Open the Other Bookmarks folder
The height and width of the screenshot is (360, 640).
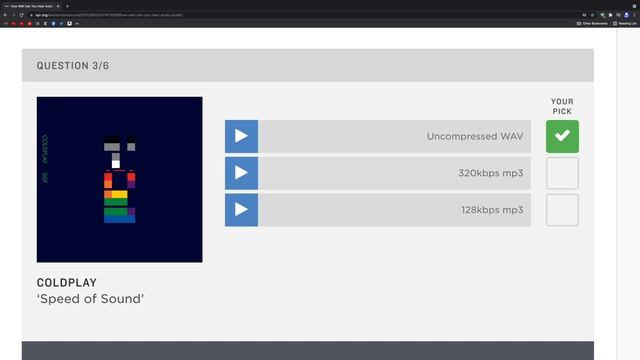tap(592, 24)
